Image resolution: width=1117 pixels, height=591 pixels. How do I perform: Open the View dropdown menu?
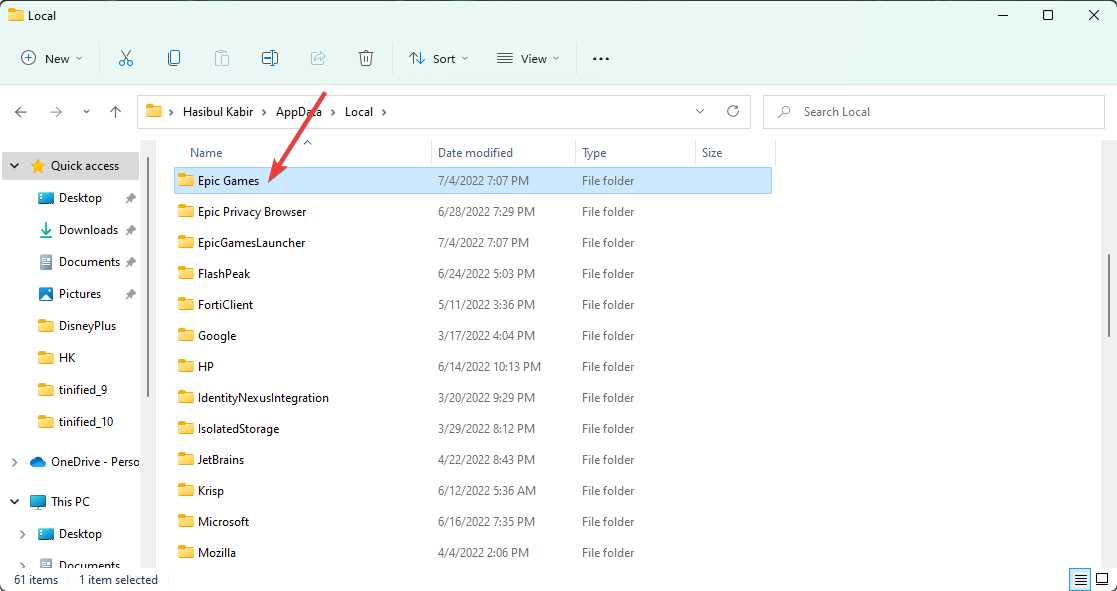528,58
